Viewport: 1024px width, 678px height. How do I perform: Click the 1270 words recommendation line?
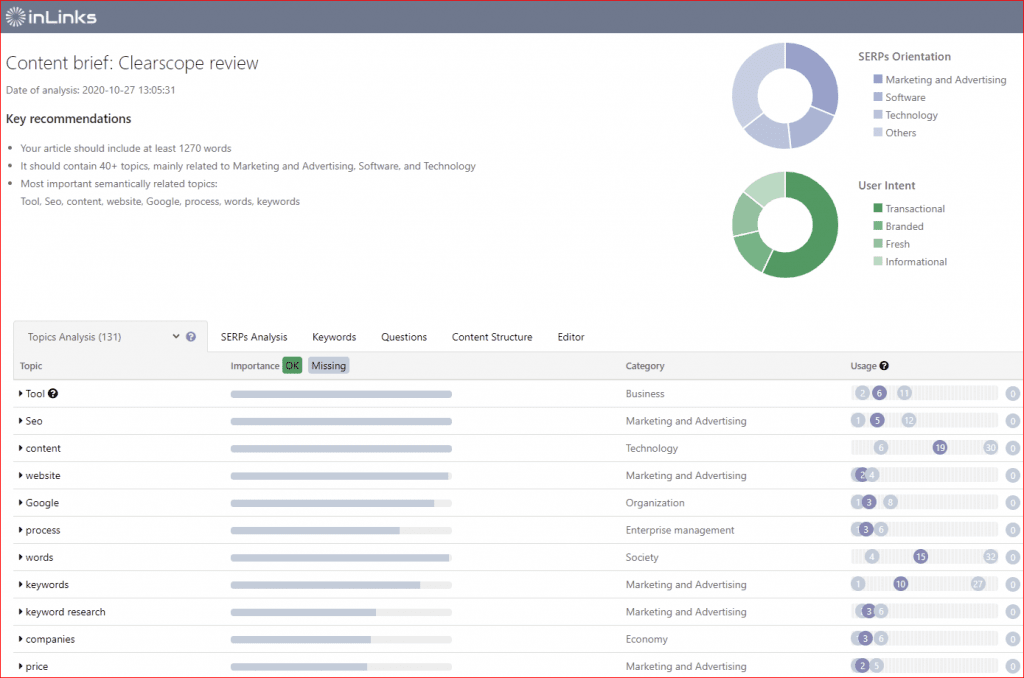(x=125, y=148)
